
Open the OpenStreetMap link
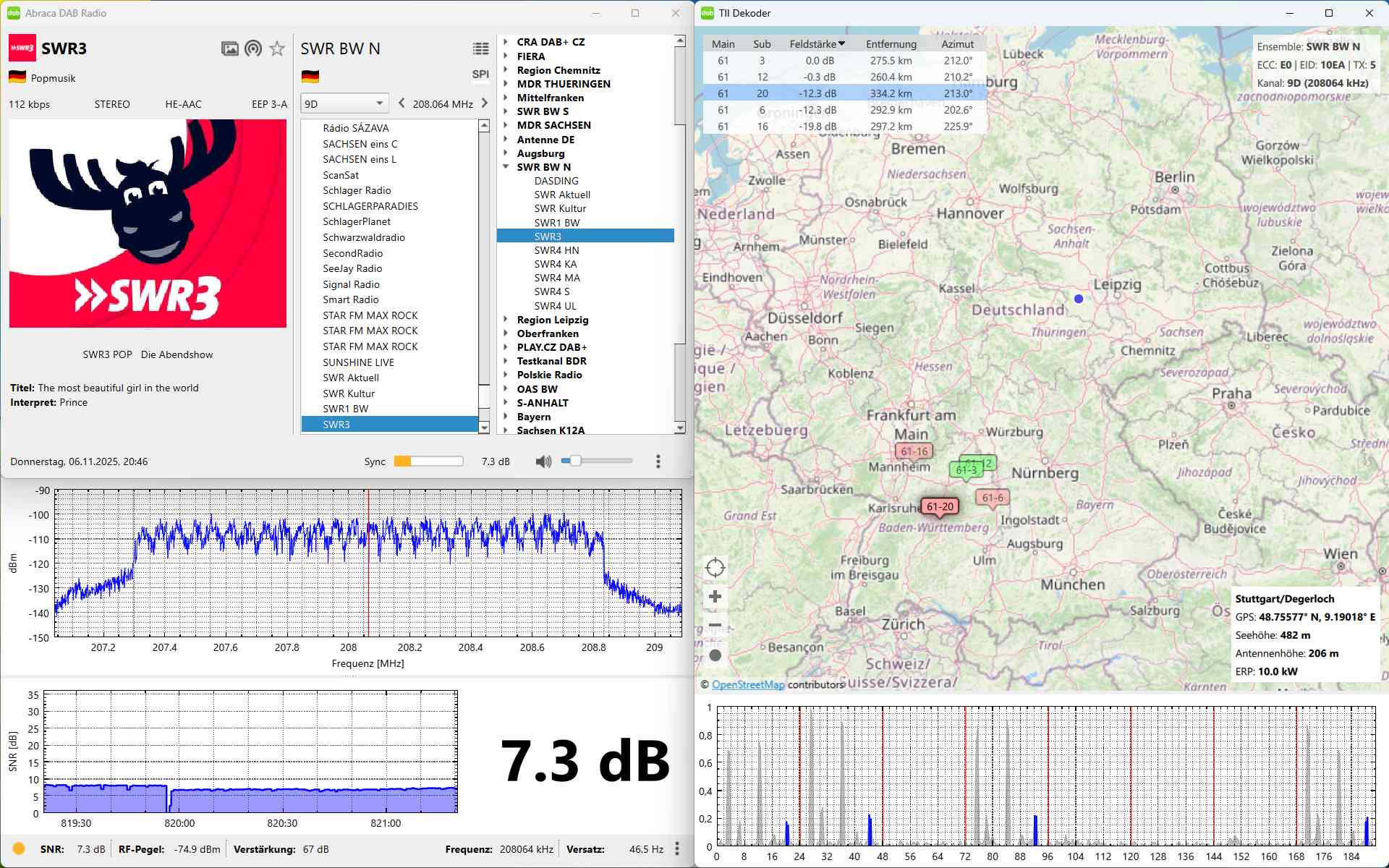747,684
